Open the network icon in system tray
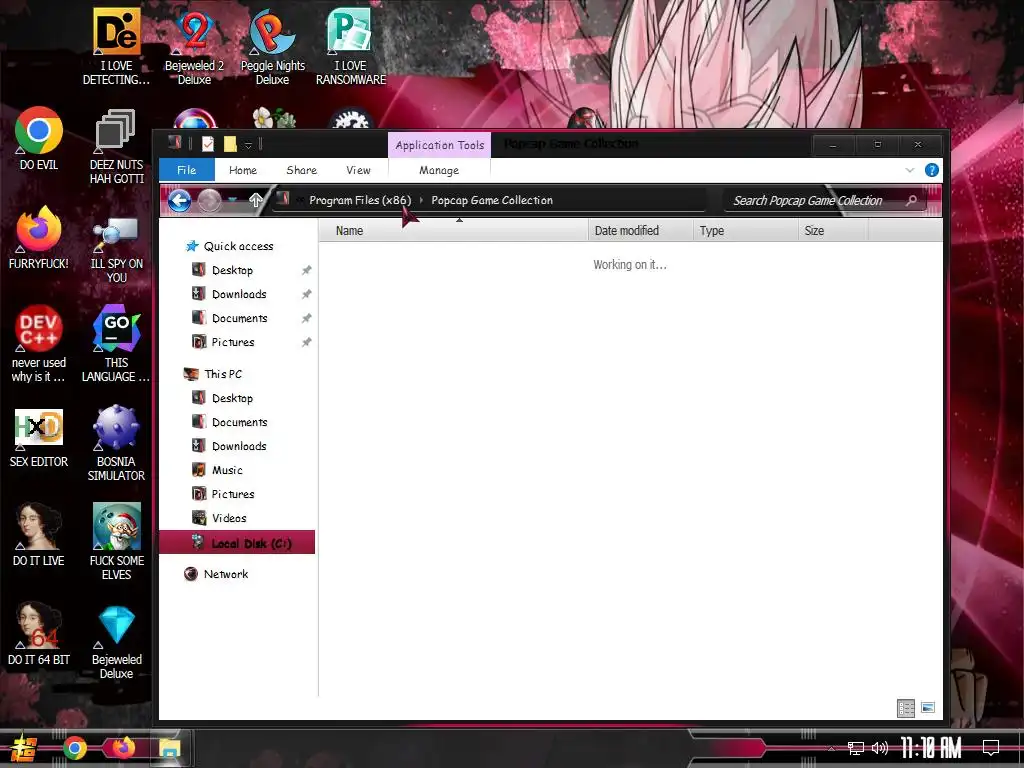The width and height of the screenshot is (1024, 768). pos(856,748)
